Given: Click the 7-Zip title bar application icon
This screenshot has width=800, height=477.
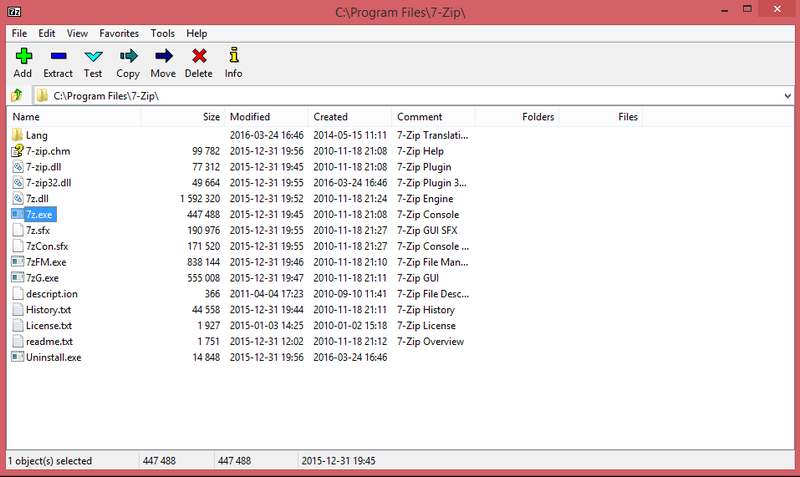Looking at the screenshot, I should pos(14,11).
